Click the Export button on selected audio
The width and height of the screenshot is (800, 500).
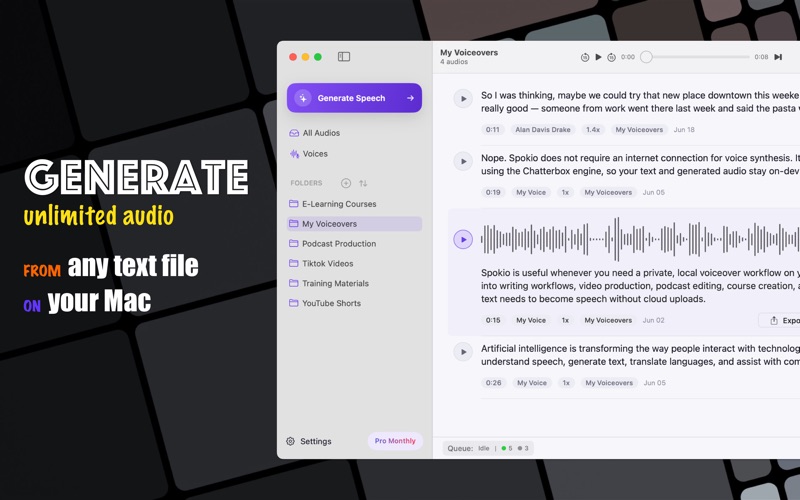tap(781, 320)
